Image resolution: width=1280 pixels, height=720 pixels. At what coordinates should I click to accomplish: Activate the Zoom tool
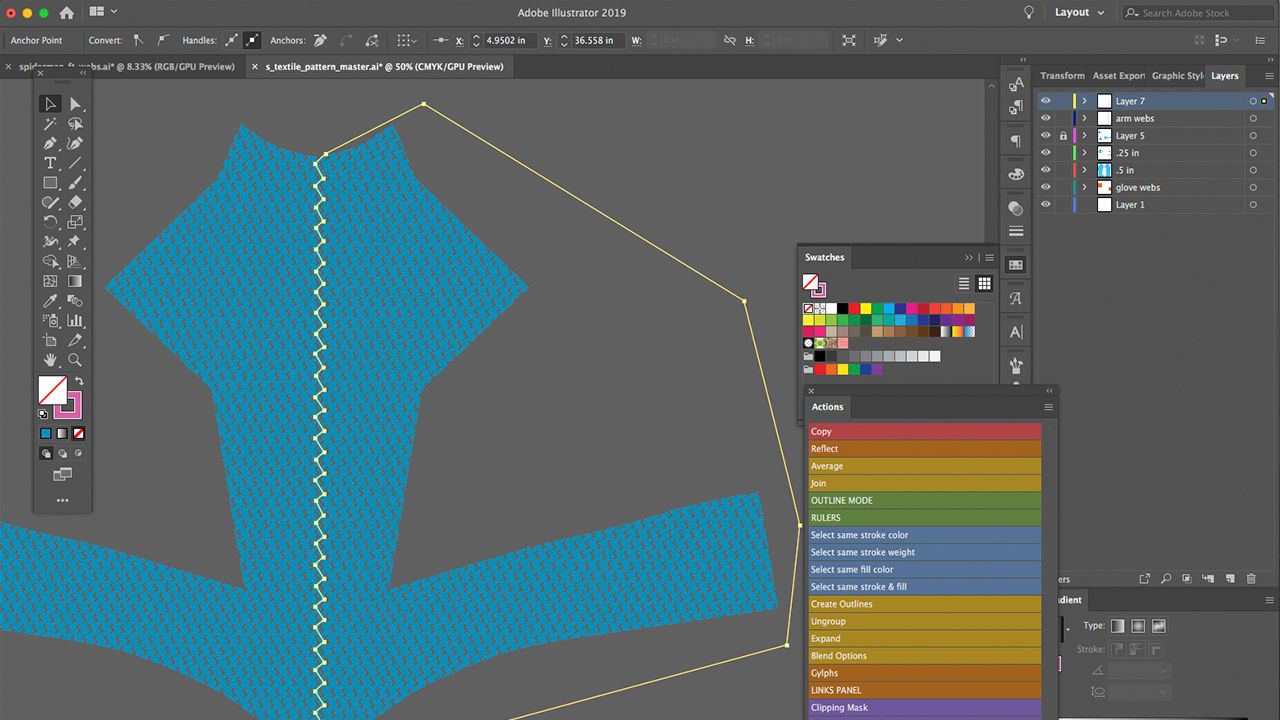75,360
